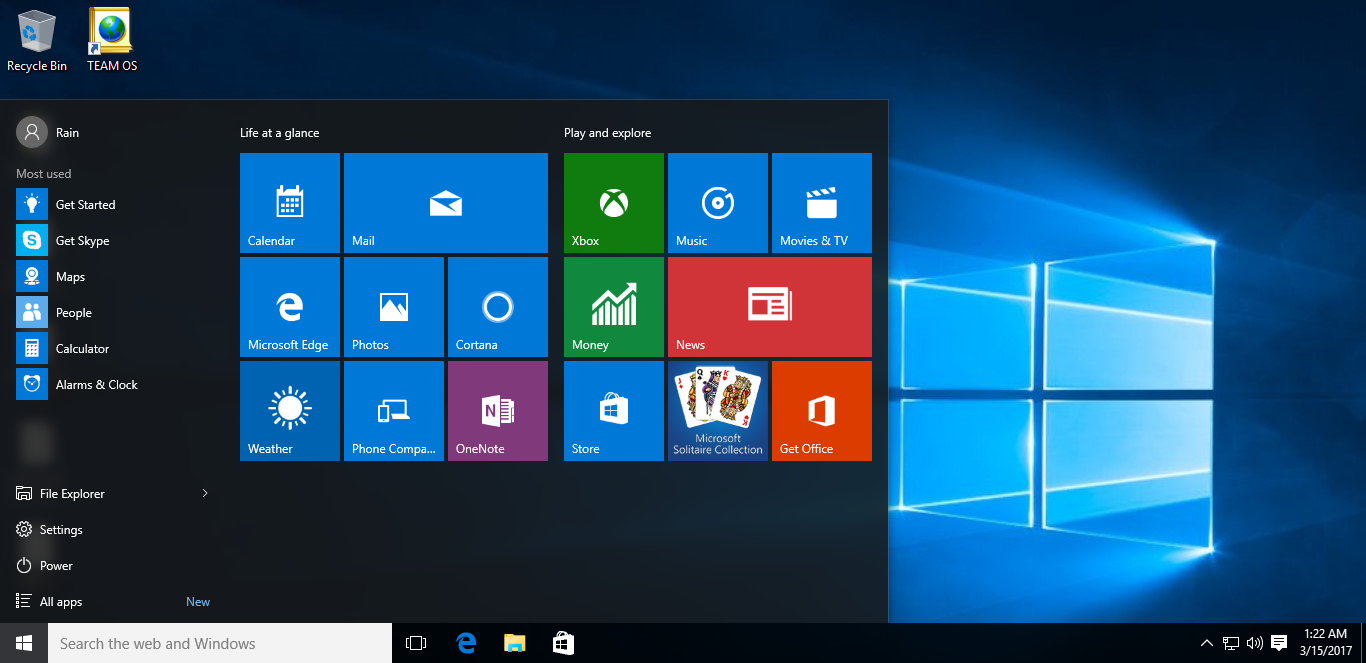Select the Recycle Bin desktop icon
The height and width of the screenshot is (663, 1366).
37,41
